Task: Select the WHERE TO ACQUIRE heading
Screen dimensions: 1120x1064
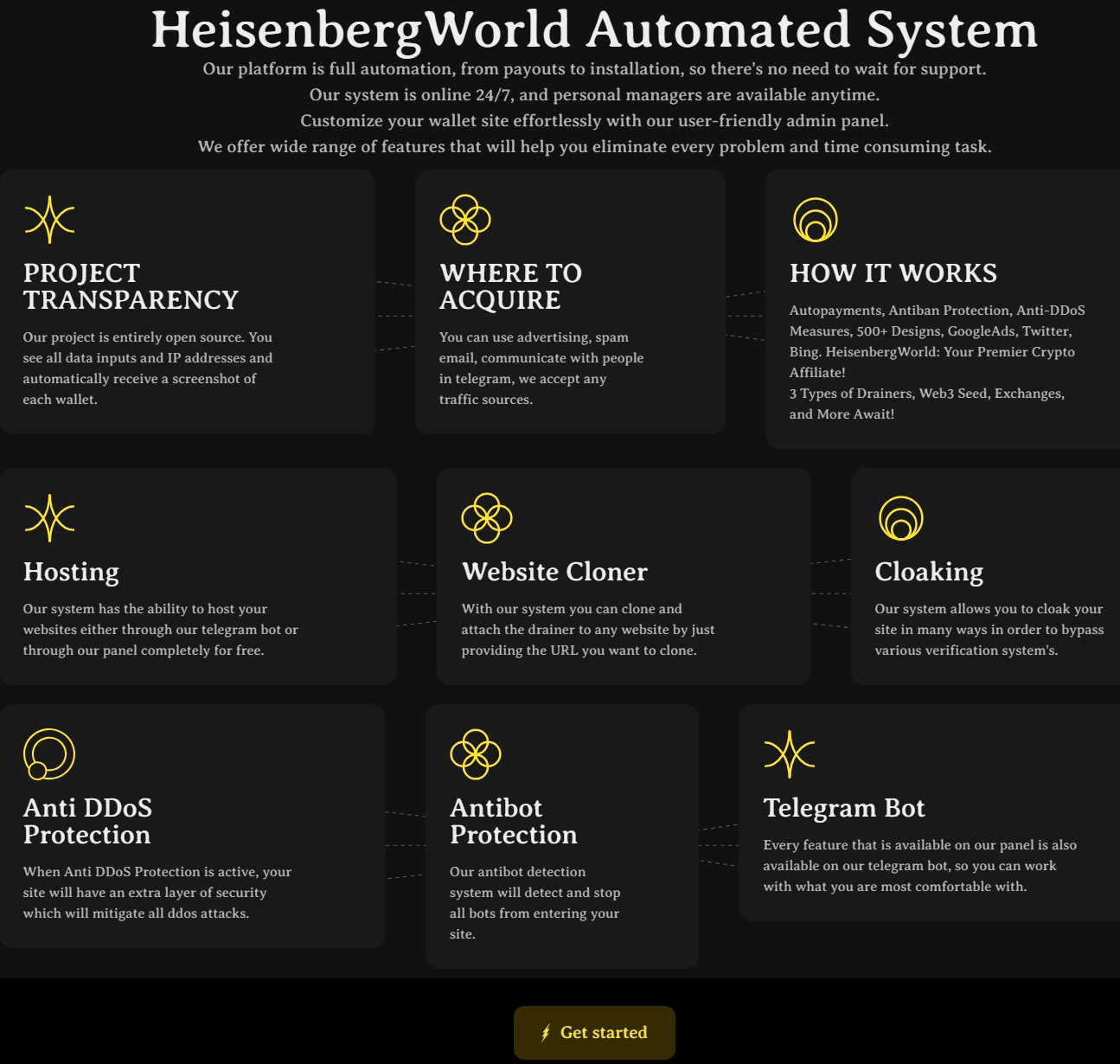Action: [x=510, y=286]
